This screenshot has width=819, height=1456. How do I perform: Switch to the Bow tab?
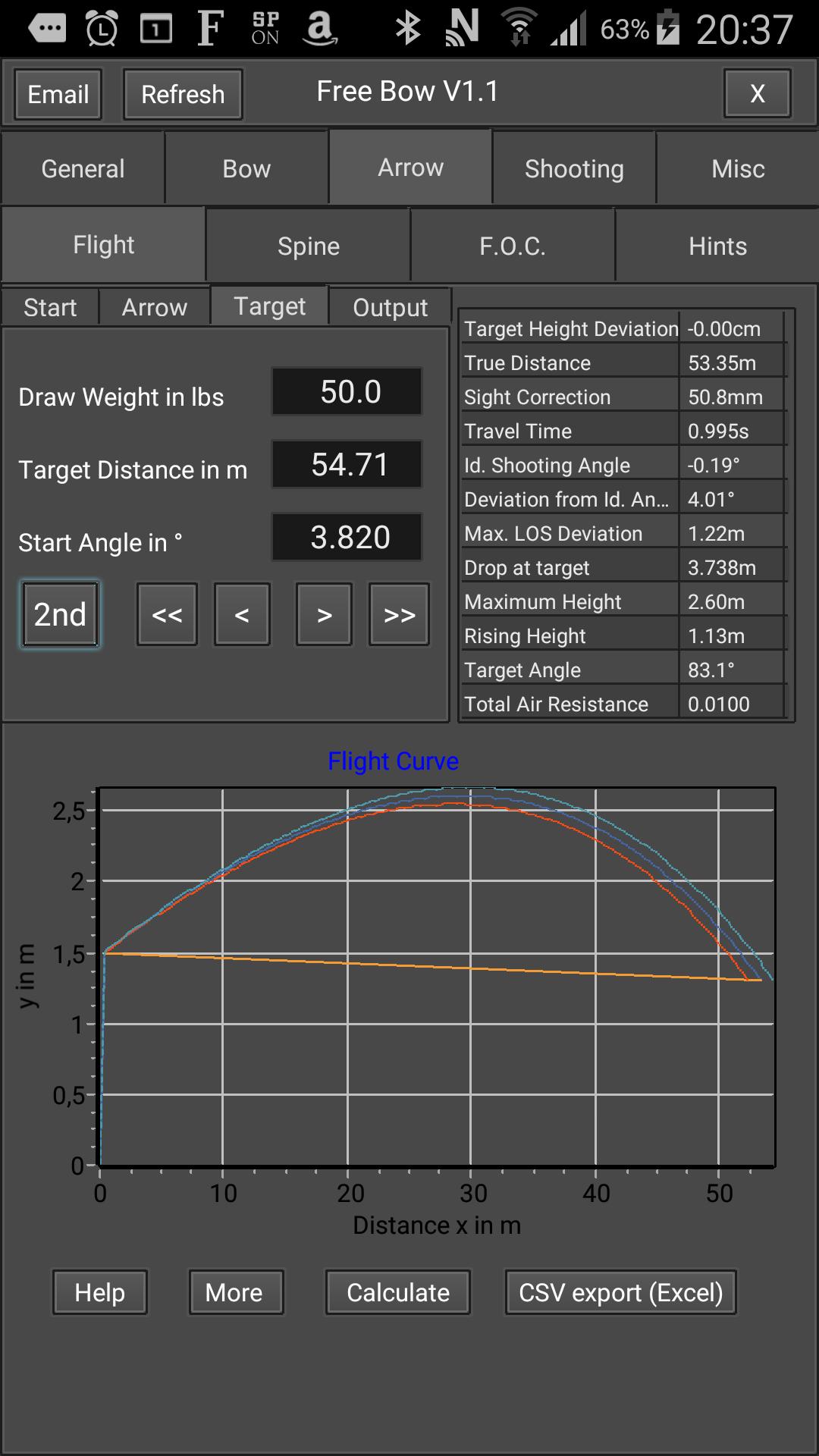246,168
